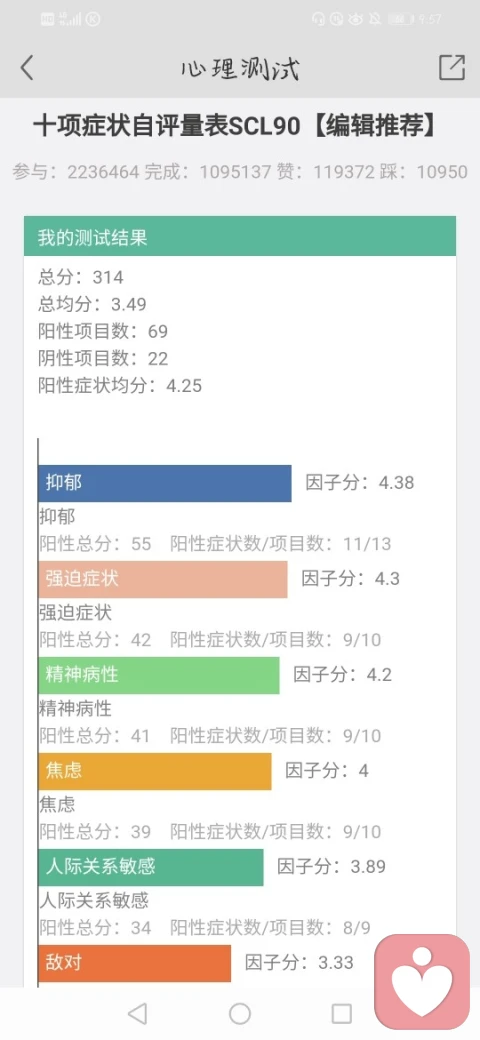Viewport: 480px width, 1040px height.
Task: Open the share icon in header
Action: click(451, 67)
